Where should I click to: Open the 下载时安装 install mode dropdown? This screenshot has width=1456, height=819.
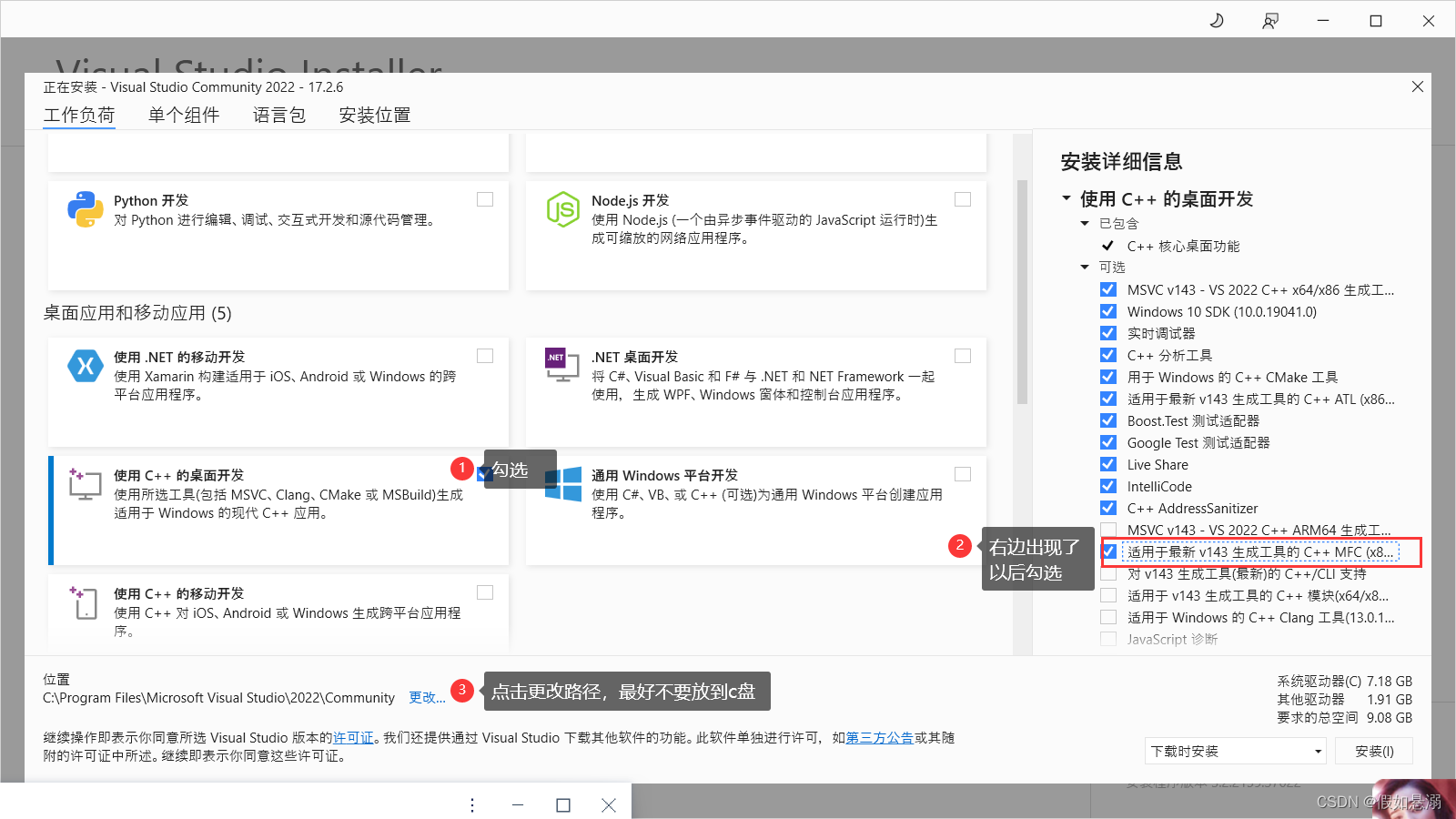point(1236,752)
